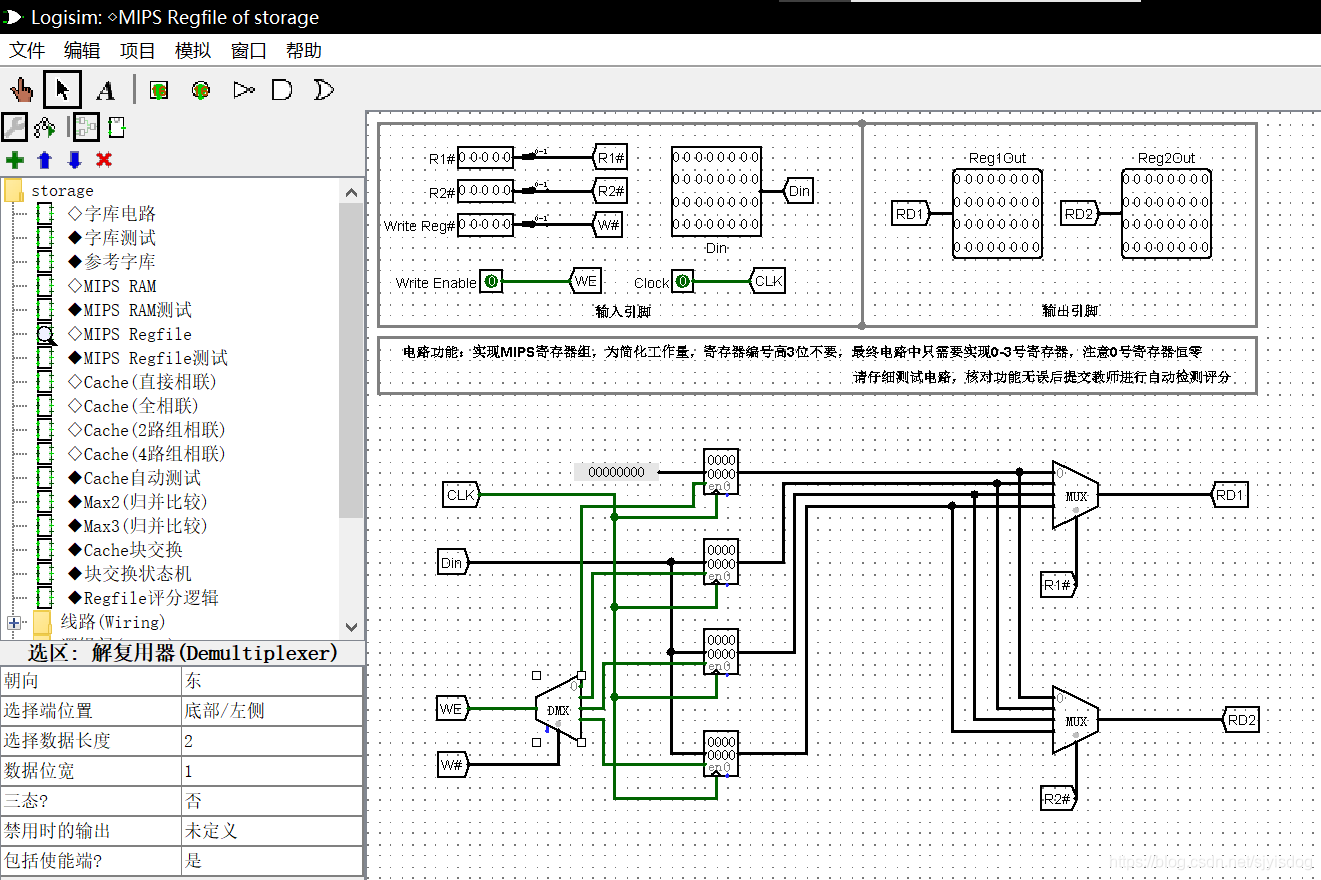Select the CLK tunnel near the registers

[x=461, y=494]
